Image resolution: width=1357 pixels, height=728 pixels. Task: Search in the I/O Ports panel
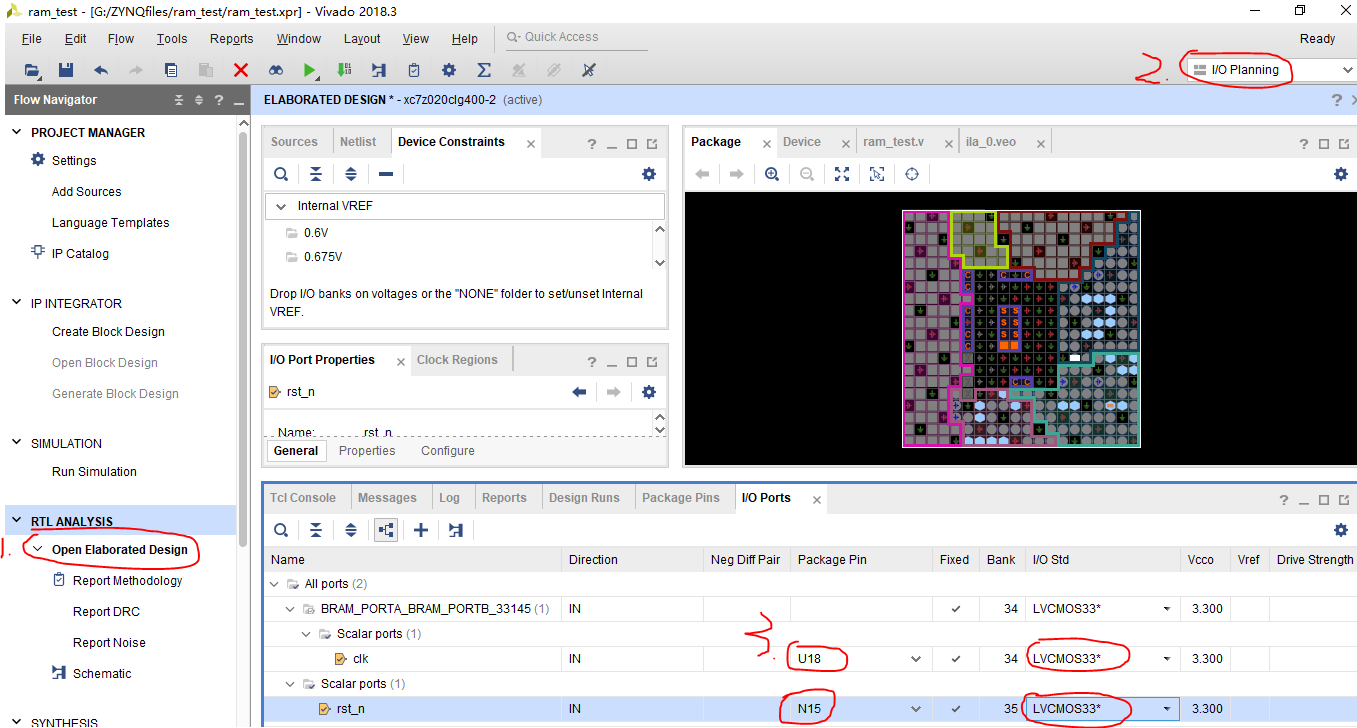[281, 530]
